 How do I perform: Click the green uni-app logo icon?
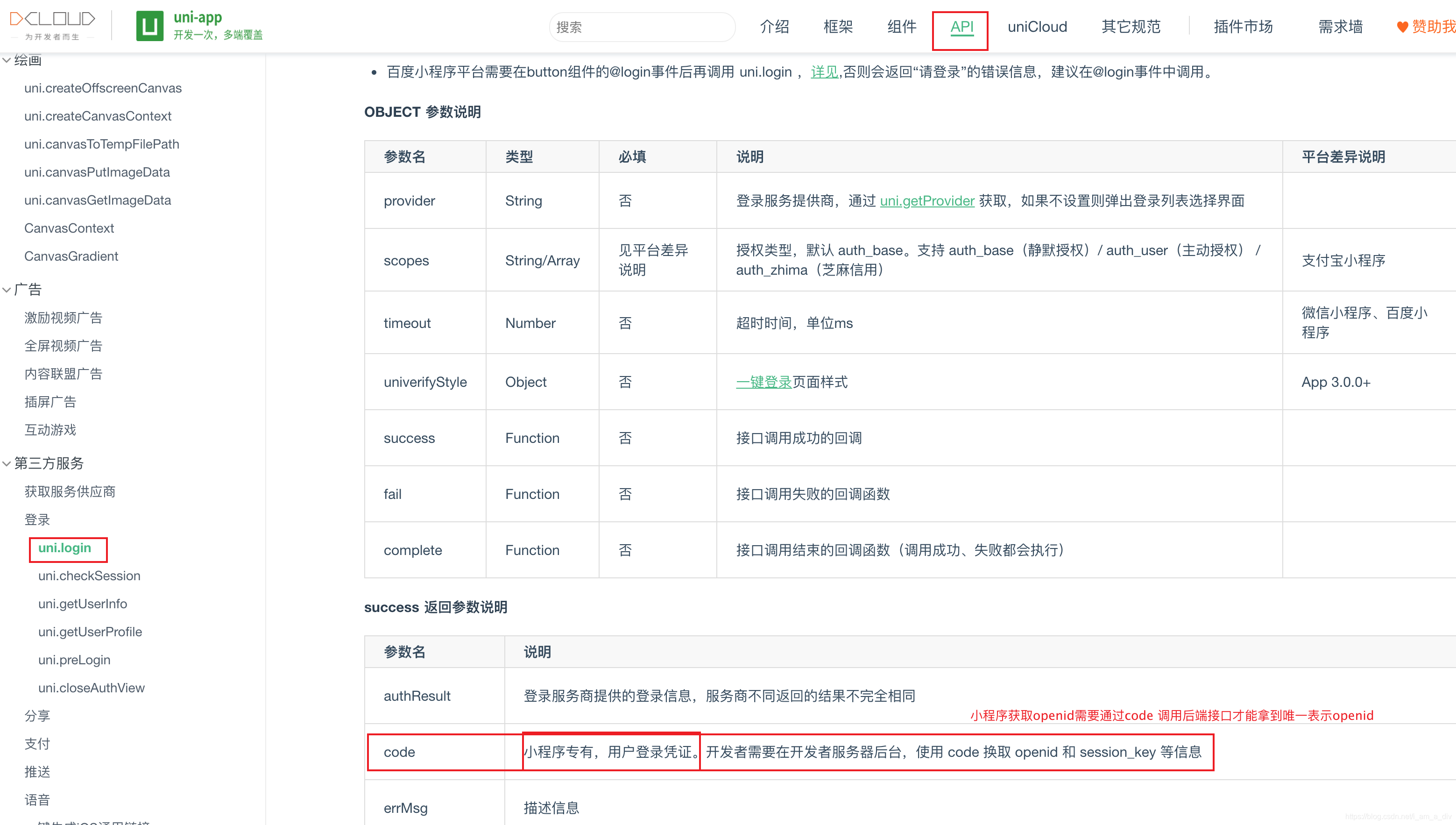[149, 26]
